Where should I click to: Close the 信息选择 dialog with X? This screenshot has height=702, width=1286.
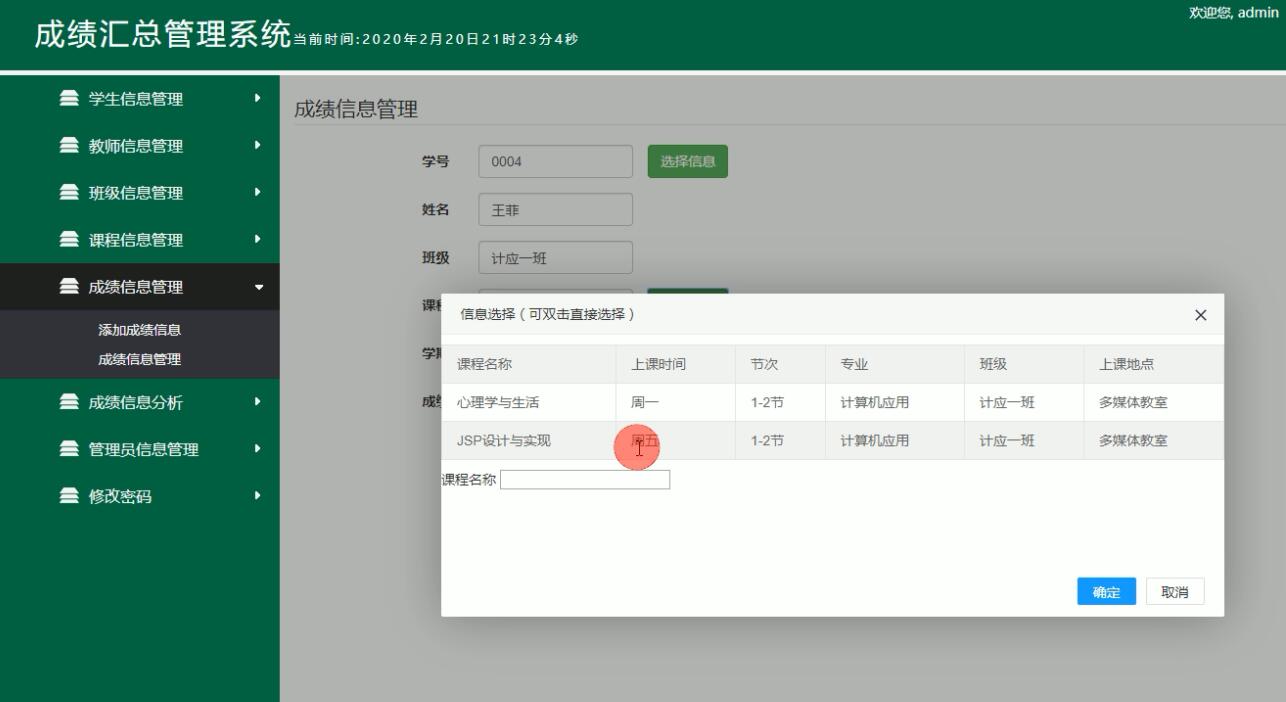click(x=1201, y=315)
